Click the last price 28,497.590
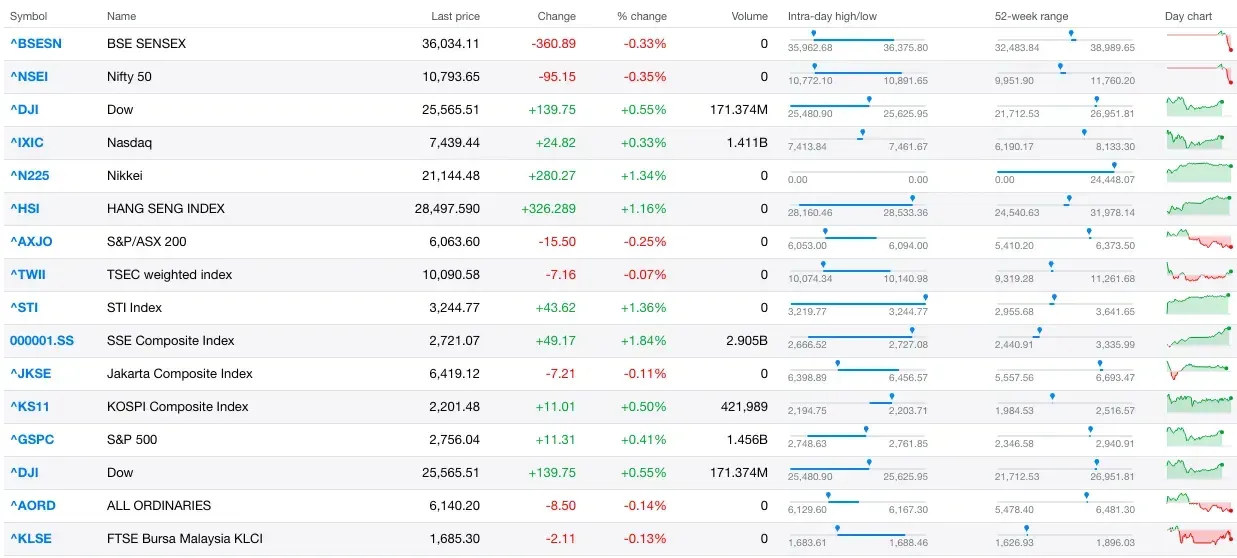 point(448,209)
